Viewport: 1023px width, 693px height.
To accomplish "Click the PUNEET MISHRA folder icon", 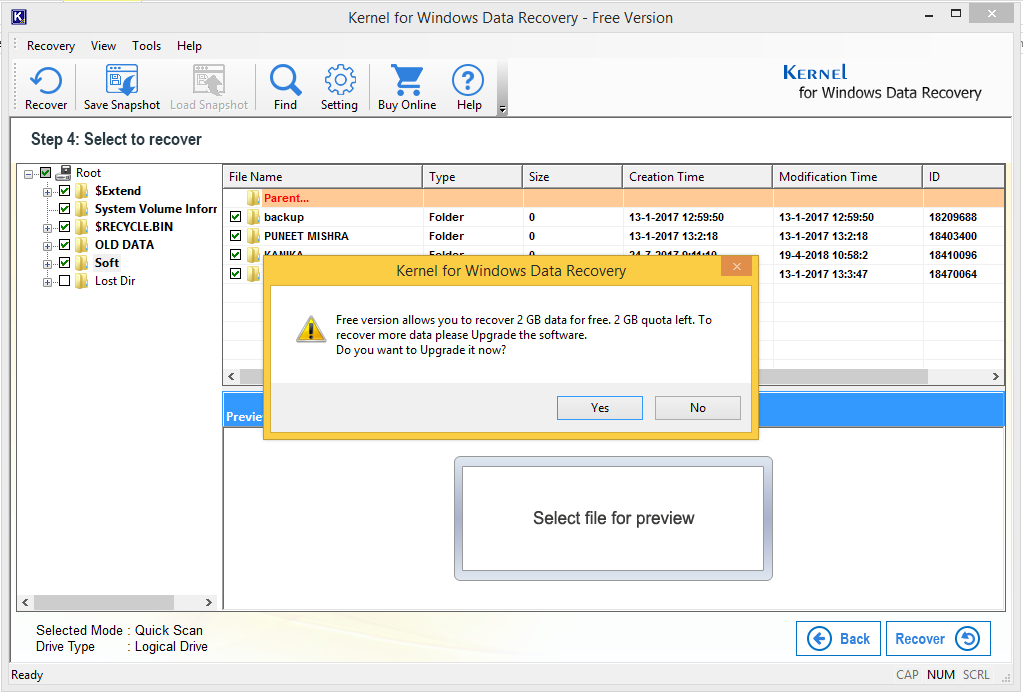I will pos(253,236).
